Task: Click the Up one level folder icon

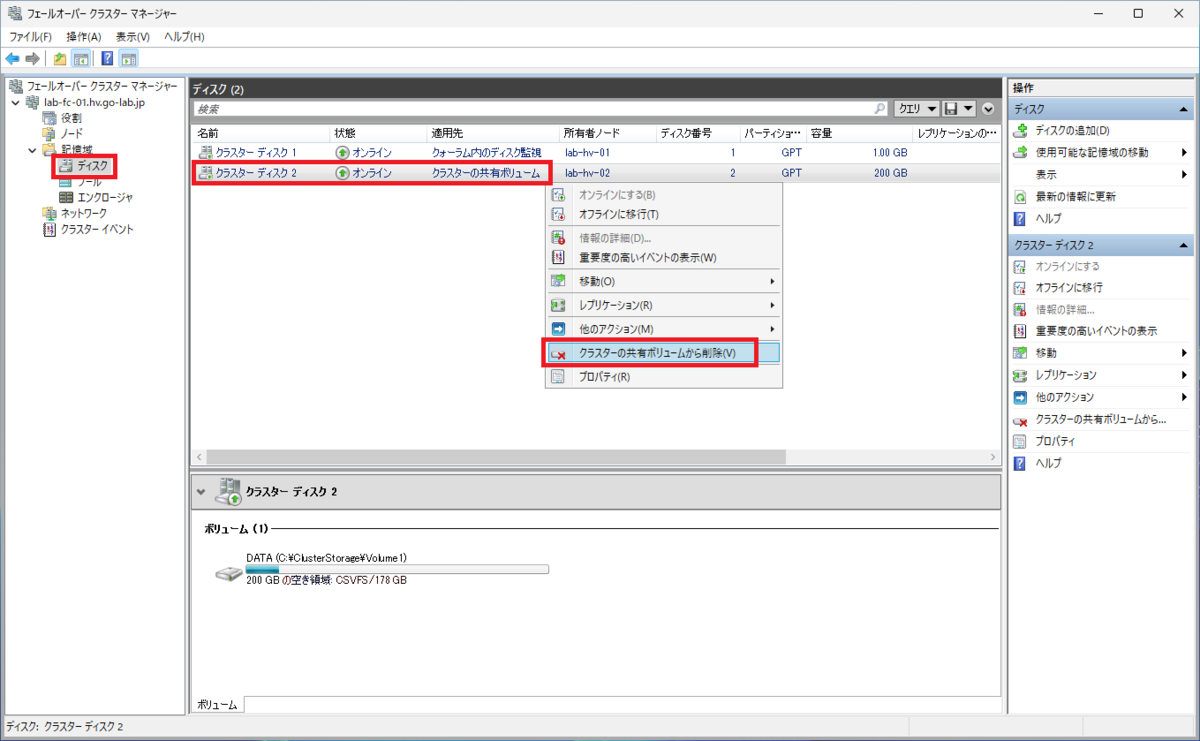Action: (x=60, y=58)
